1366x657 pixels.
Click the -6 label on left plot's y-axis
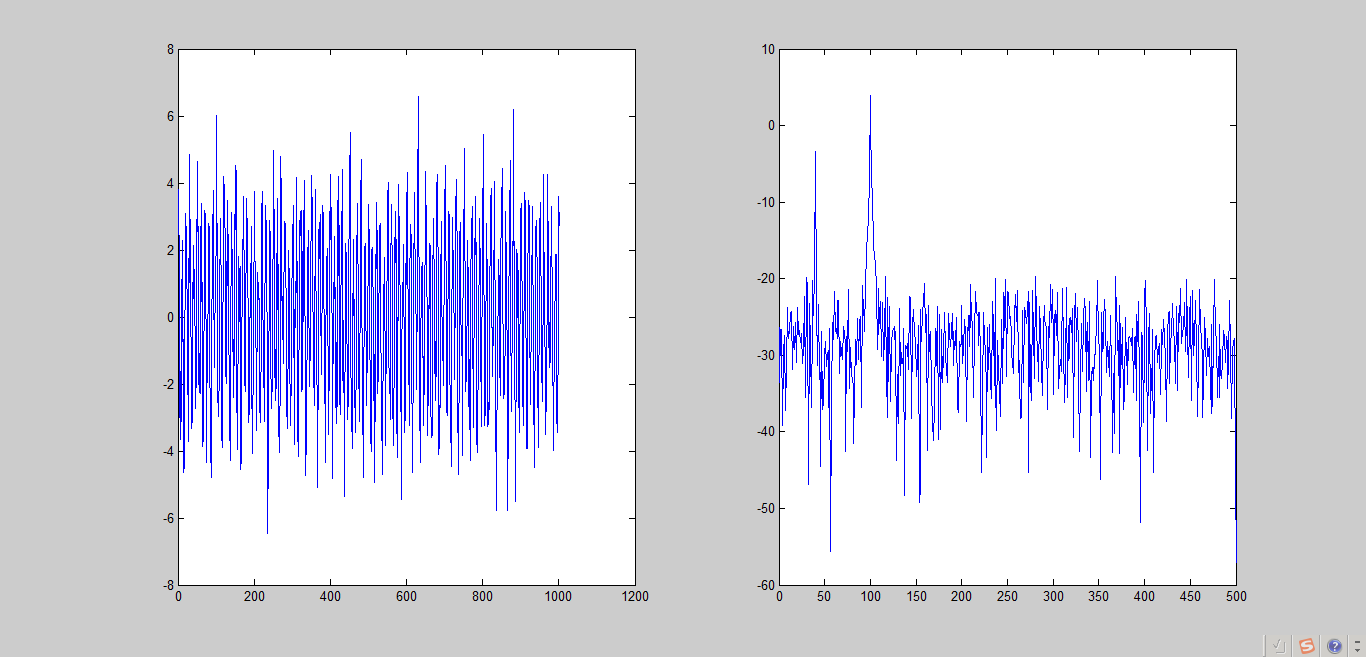pos(168,518)
